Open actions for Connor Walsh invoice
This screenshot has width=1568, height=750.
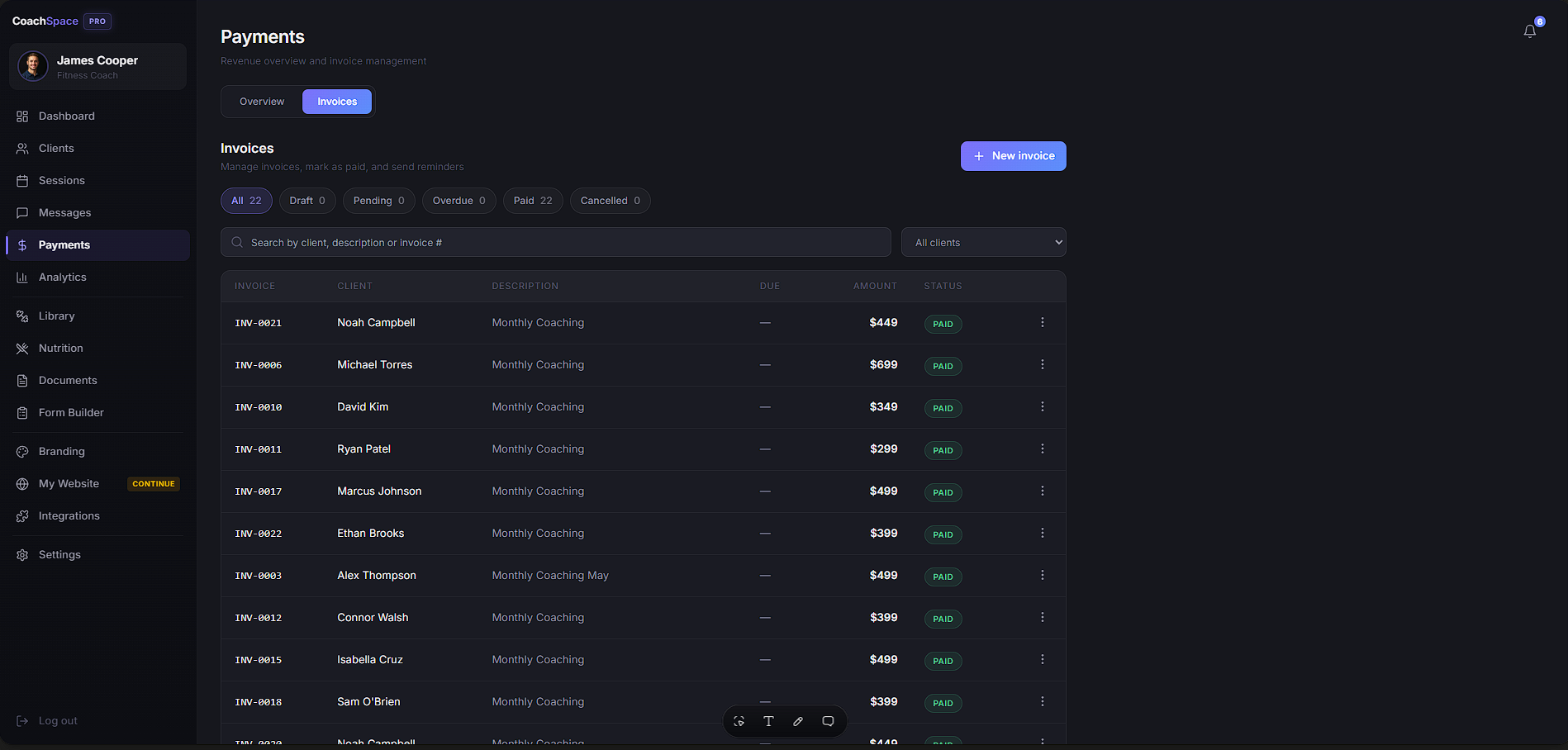point(1043,617)
